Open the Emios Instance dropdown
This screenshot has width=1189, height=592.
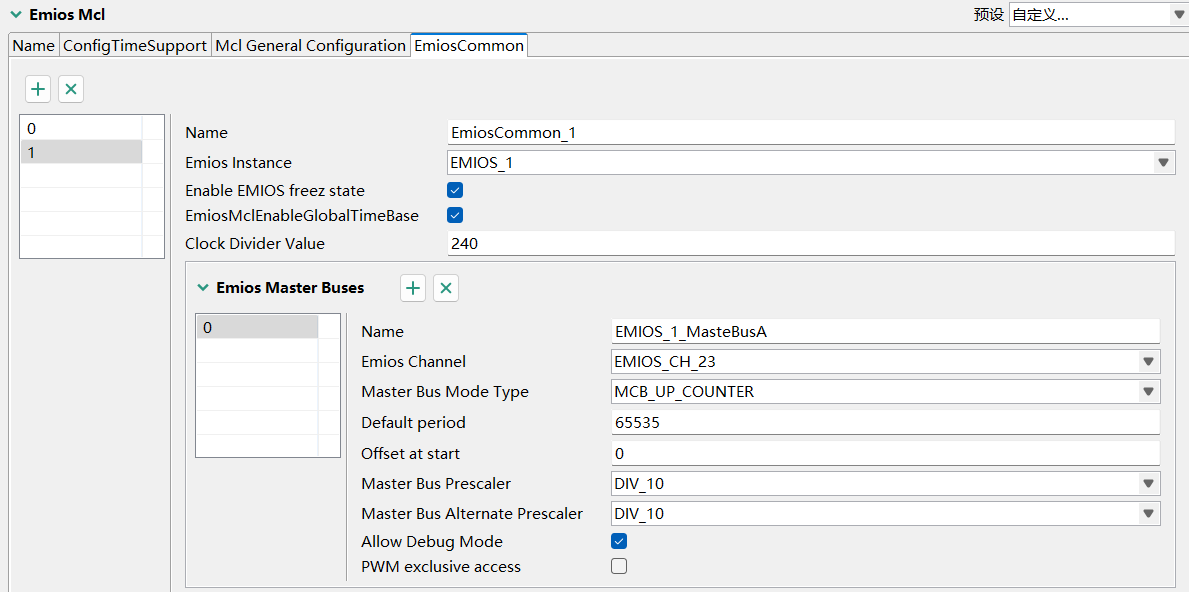[1162, 161]
